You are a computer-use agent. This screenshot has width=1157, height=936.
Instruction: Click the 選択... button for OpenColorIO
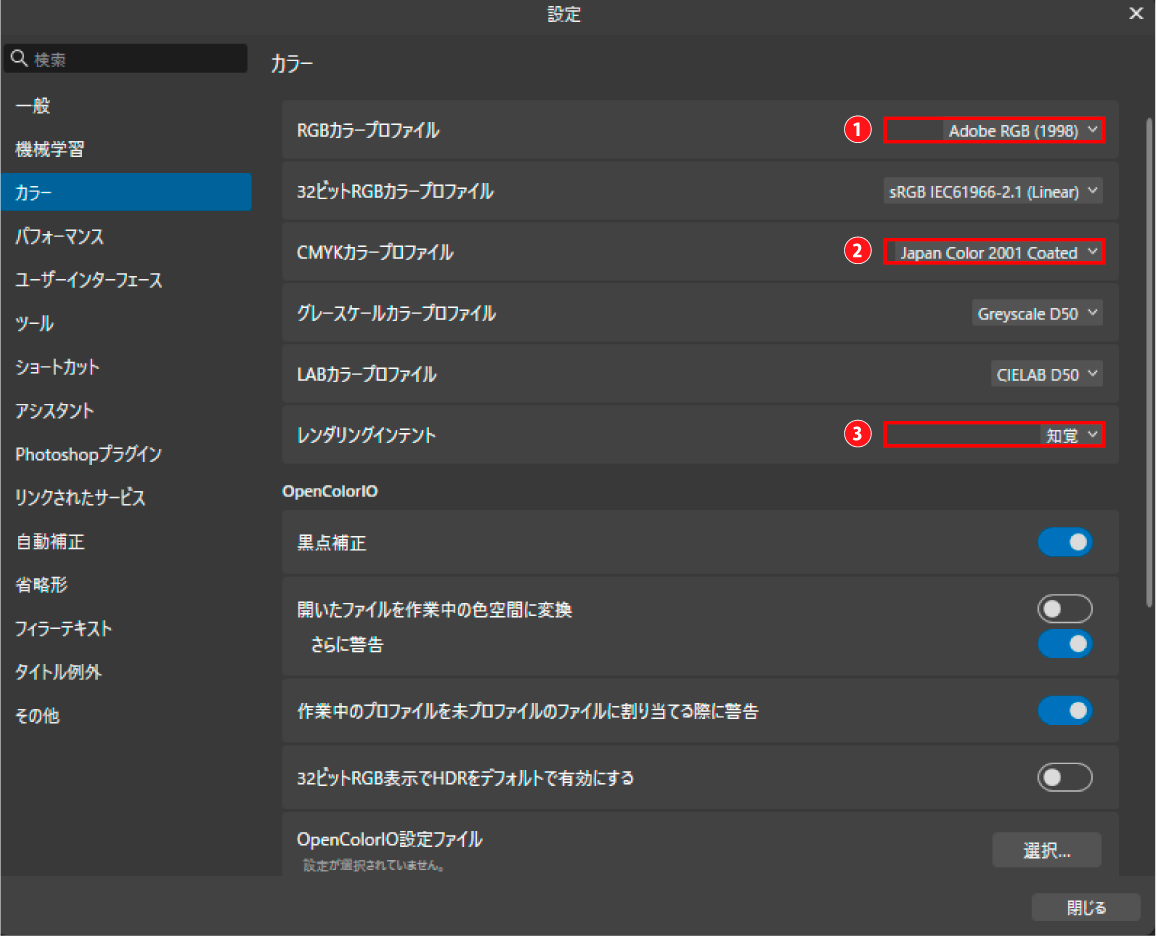tap(1046, 851)
